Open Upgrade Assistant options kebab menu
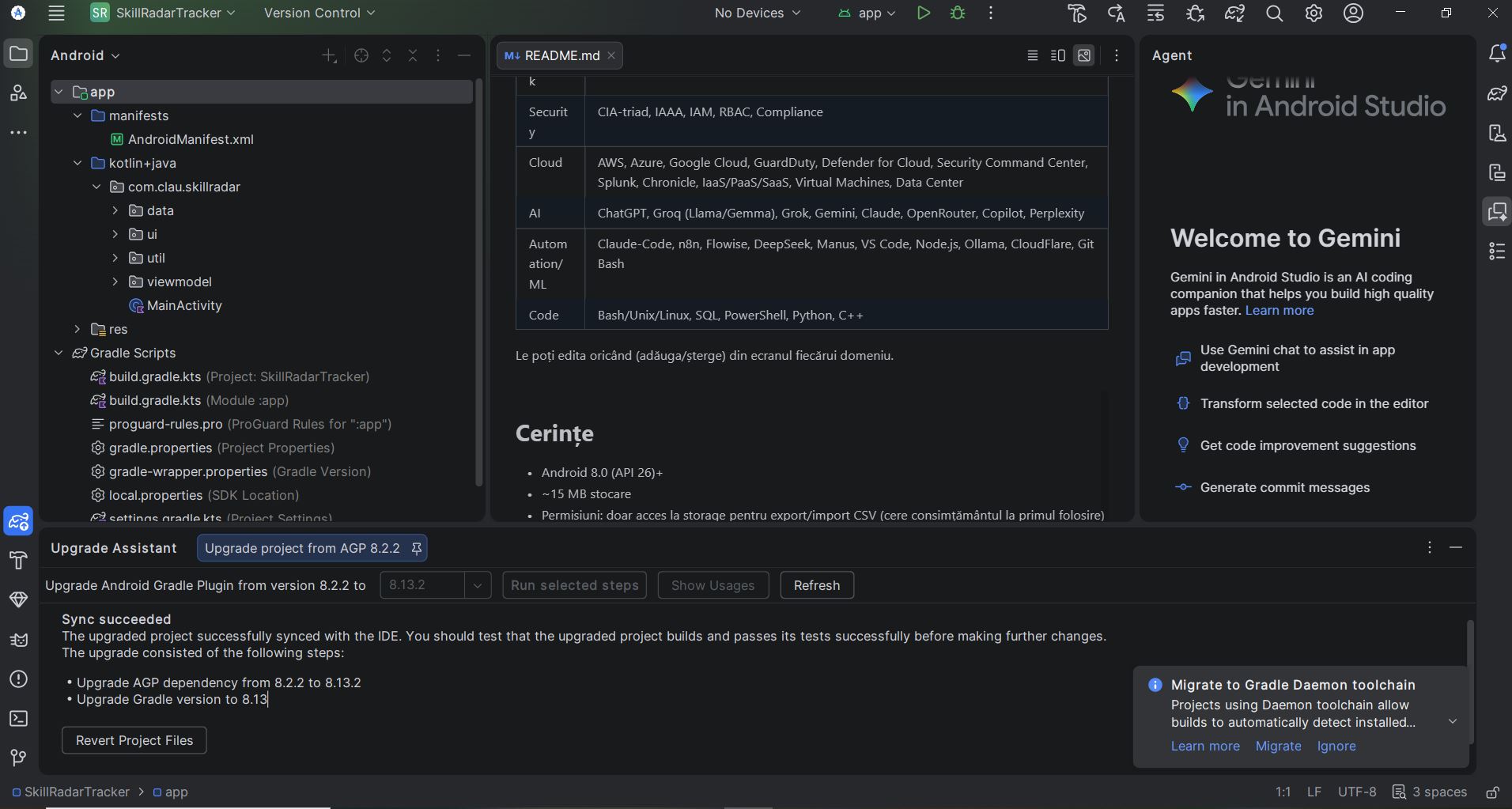This screenshot has height=809, width=1512. point(1430,547)
